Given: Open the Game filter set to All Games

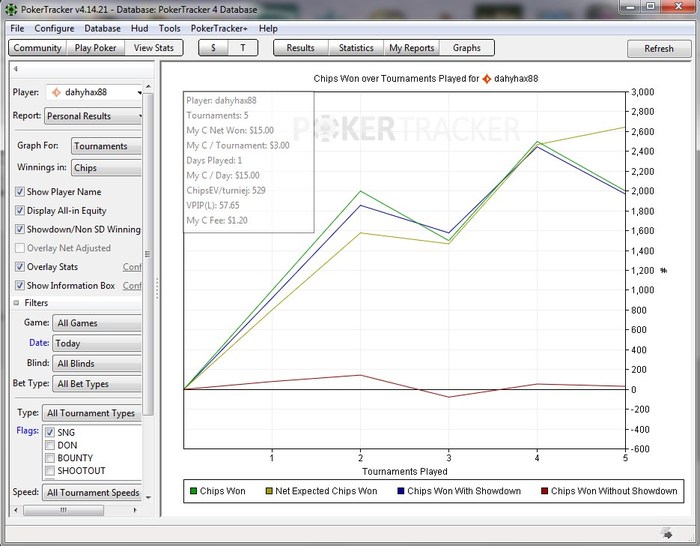Looking at the screenshot, I should tap(97, 323).
